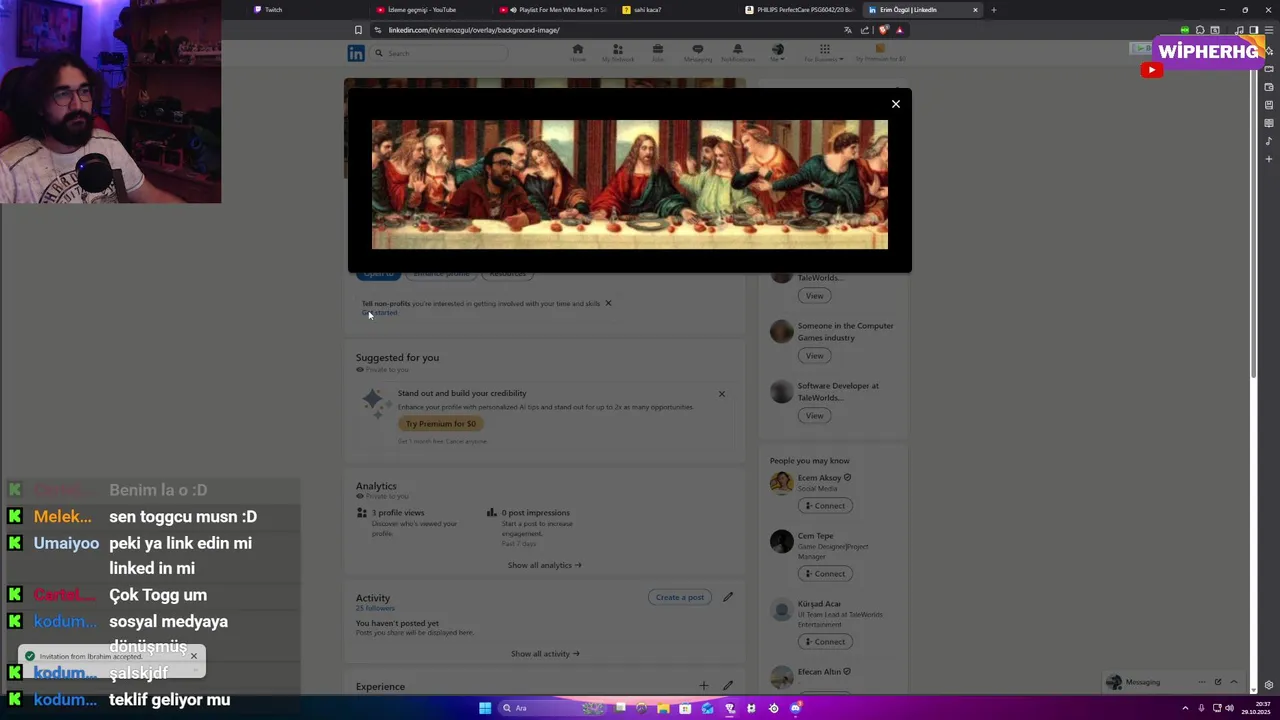The height and width of the screenshot is (720, 1280).
Task: Click the browser address bar URL
Action: click(474, 30)
